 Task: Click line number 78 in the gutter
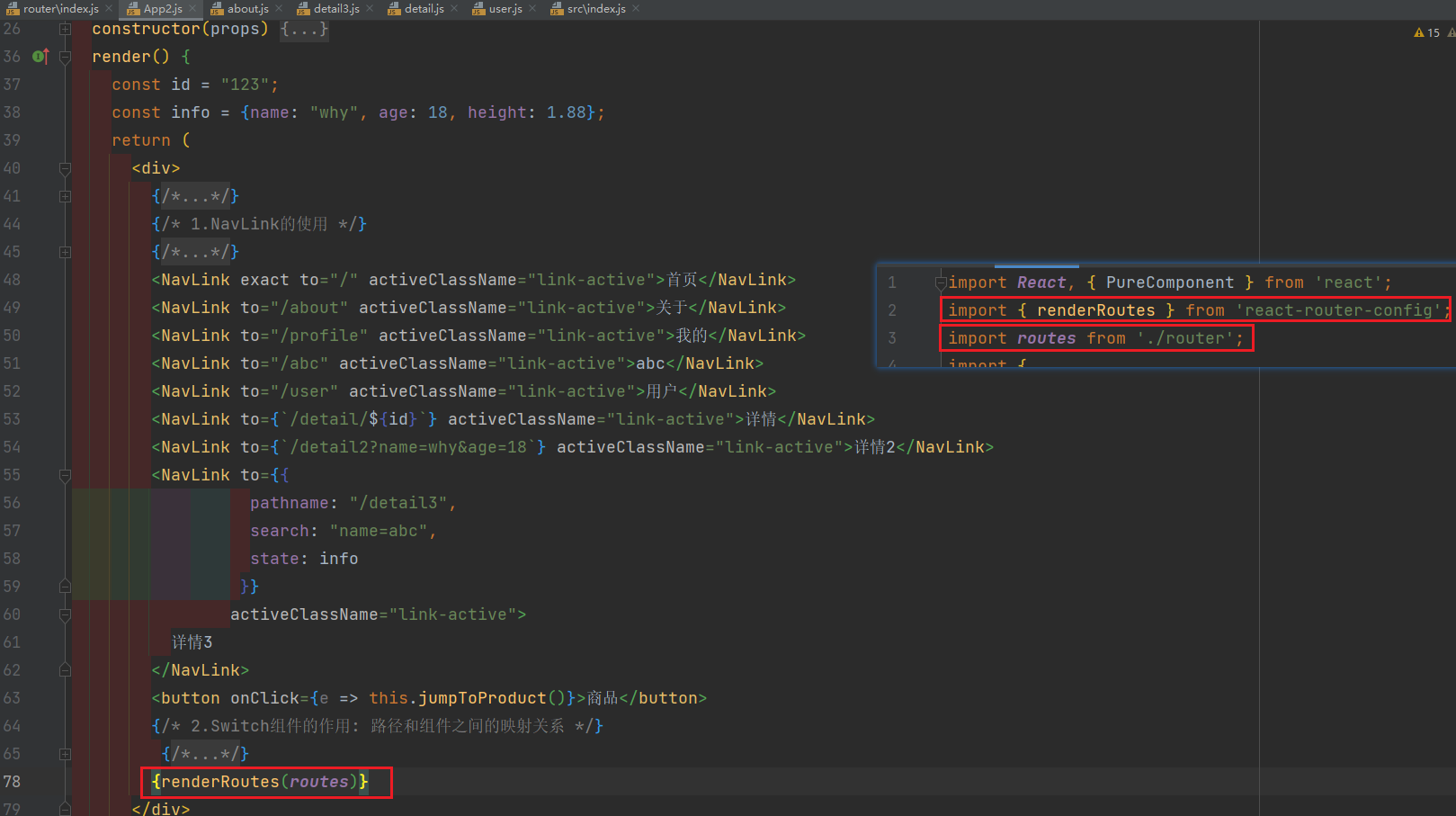click(x=12, y=782)
